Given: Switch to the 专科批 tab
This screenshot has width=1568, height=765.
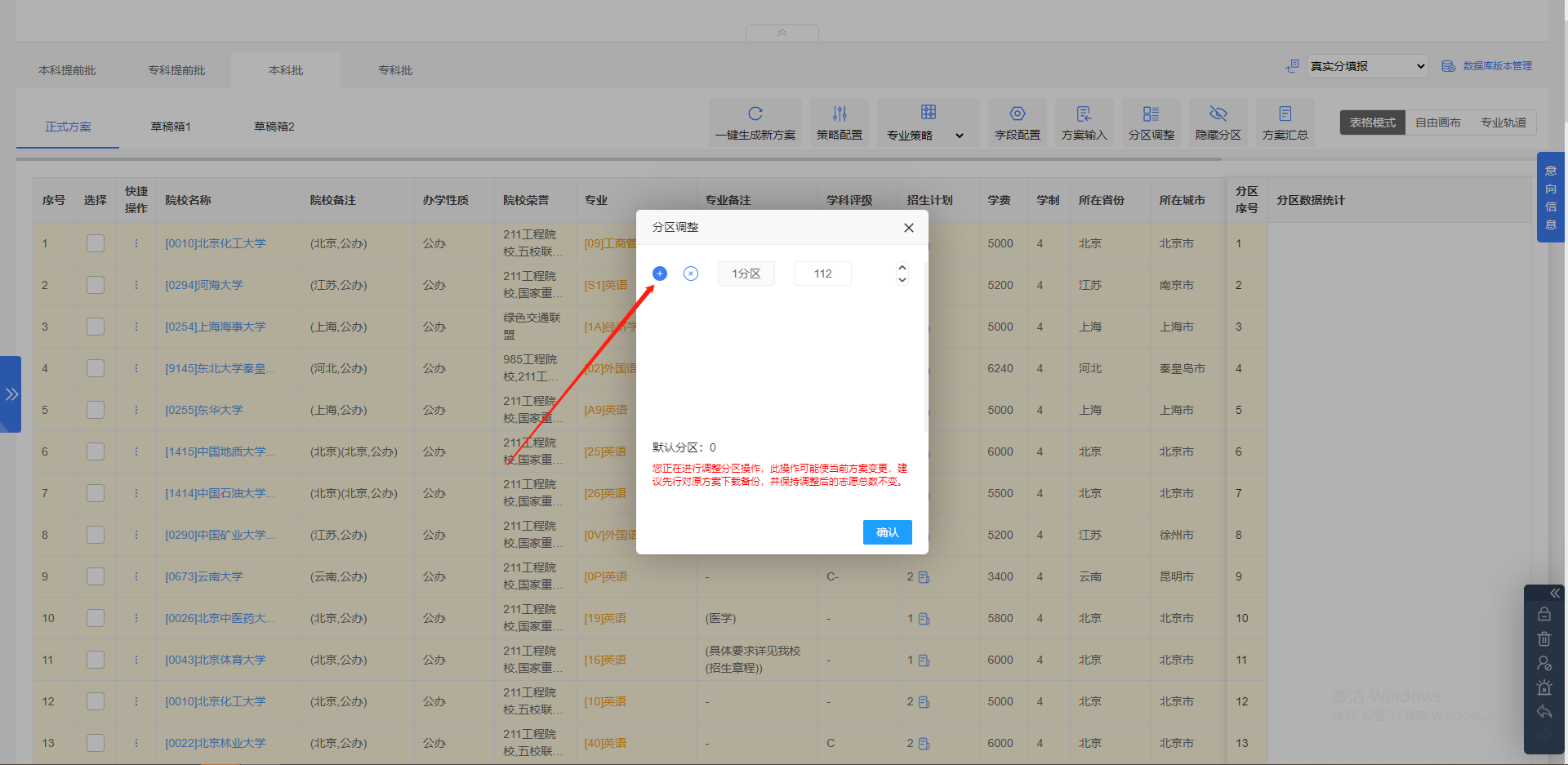Looking at the screenshot, I should pyautogui.click(x=395, y=70).
